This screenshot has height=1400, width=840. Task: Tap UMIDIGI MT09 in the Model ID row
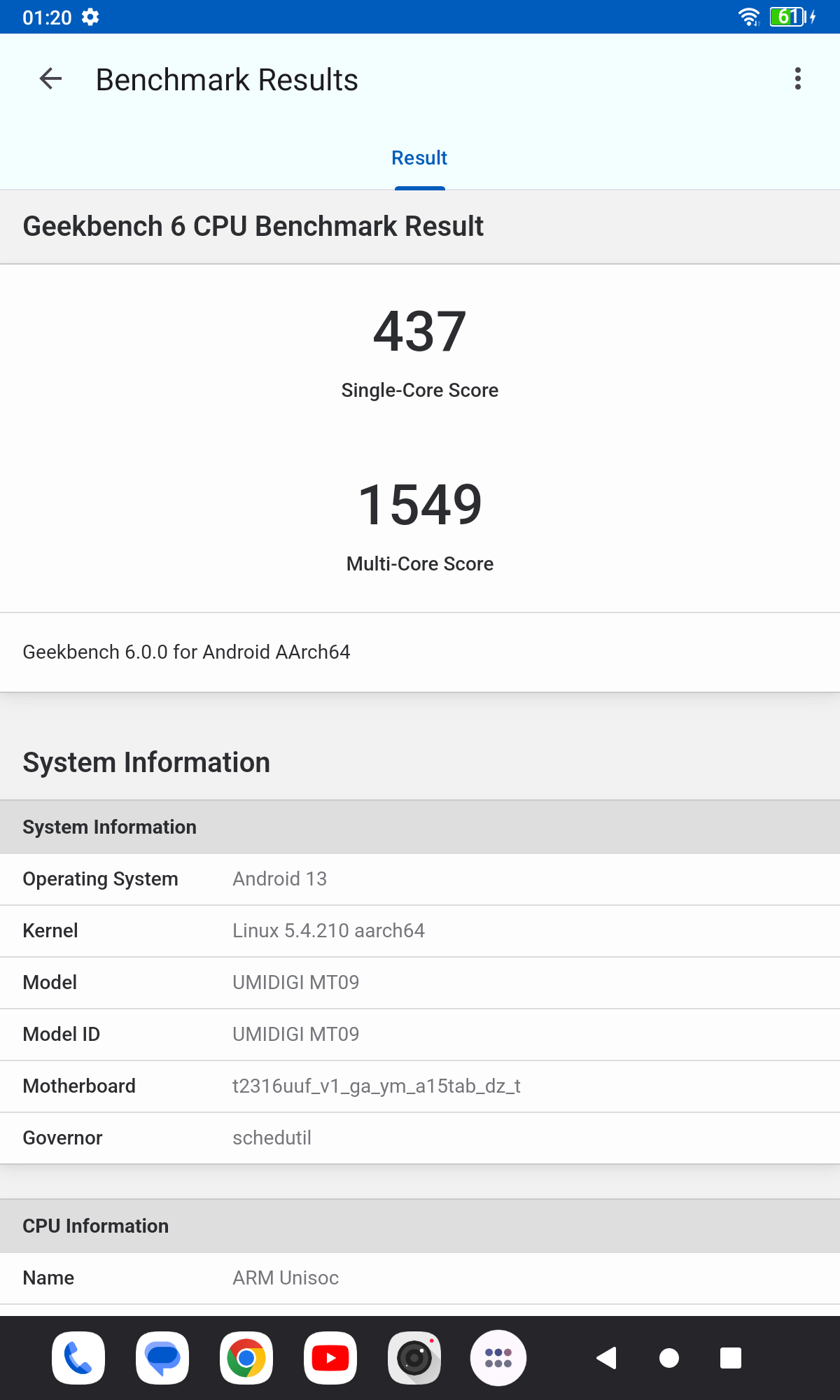click(x=295, y=1034)
